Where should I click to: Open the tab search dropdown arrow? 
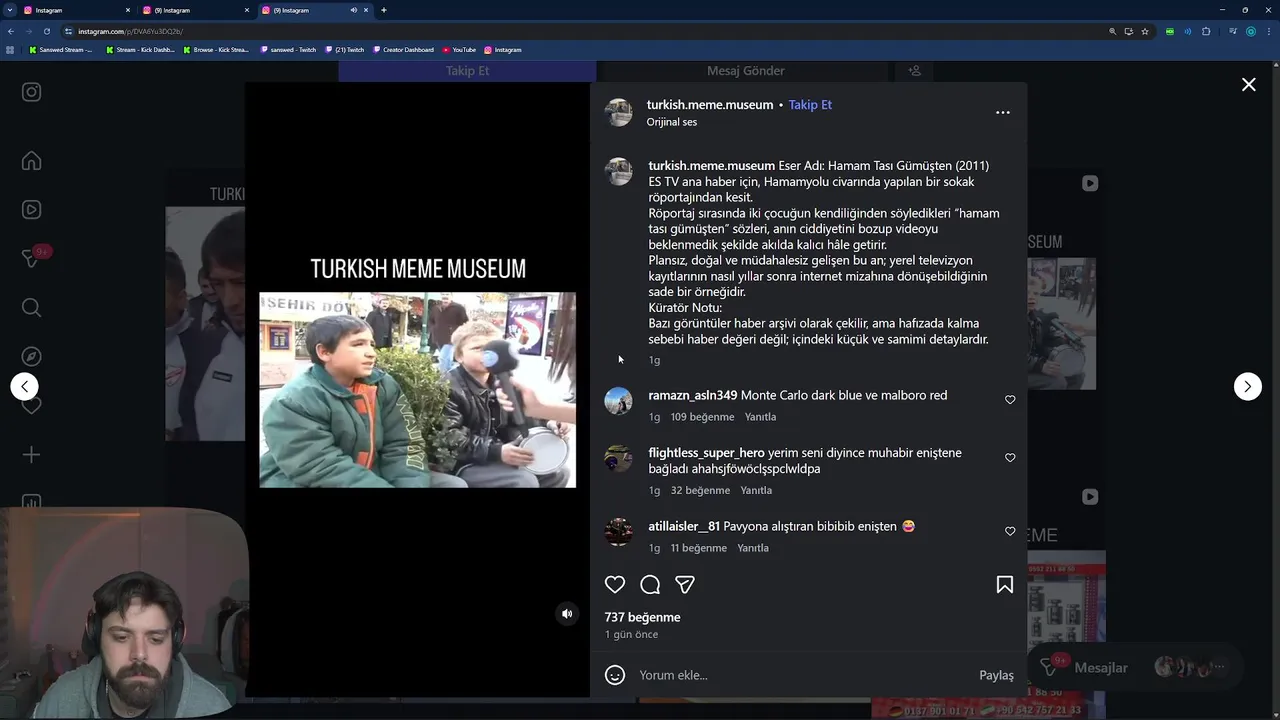[x=9, y=10]
